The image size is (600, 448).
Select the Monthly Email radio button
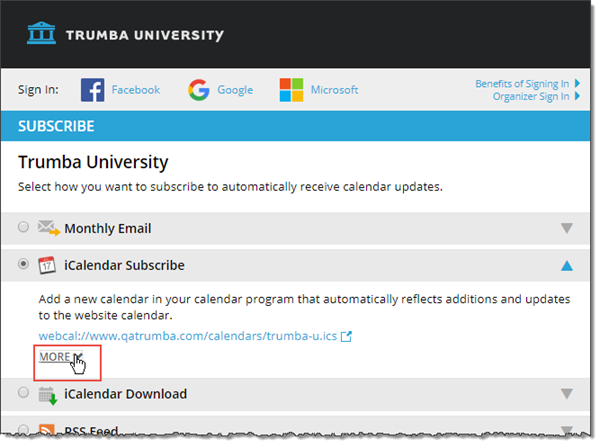click(23, 227)
